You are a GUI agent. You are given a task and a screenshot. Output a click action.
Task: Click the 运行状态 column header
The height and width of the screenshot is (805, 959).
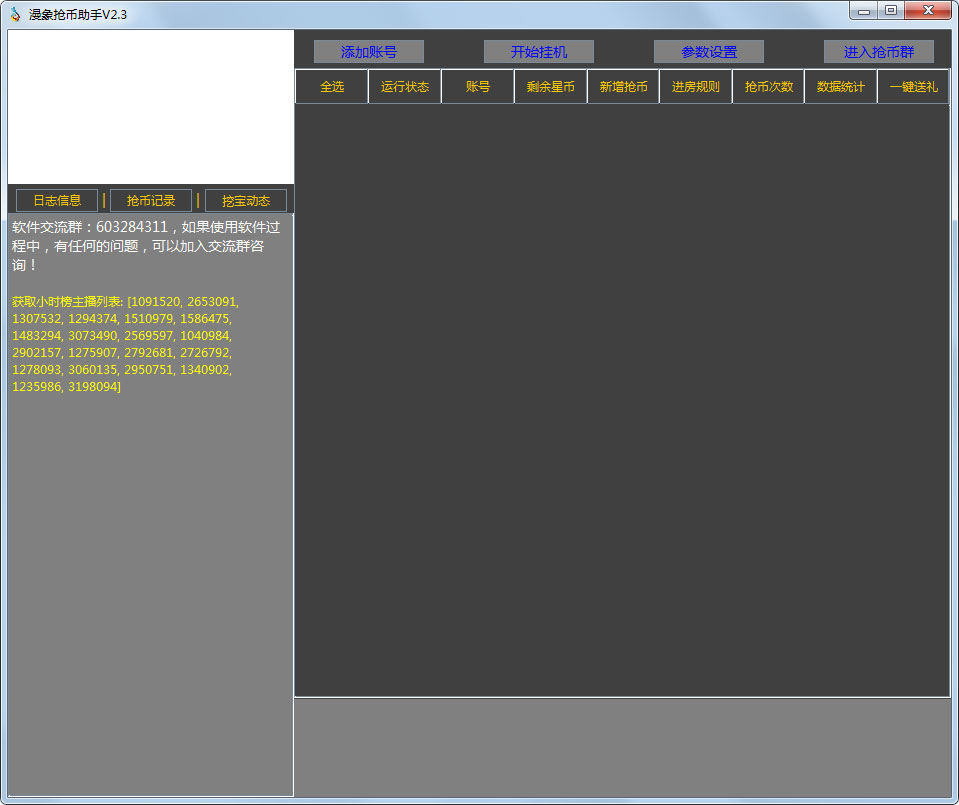click(404, 87)
